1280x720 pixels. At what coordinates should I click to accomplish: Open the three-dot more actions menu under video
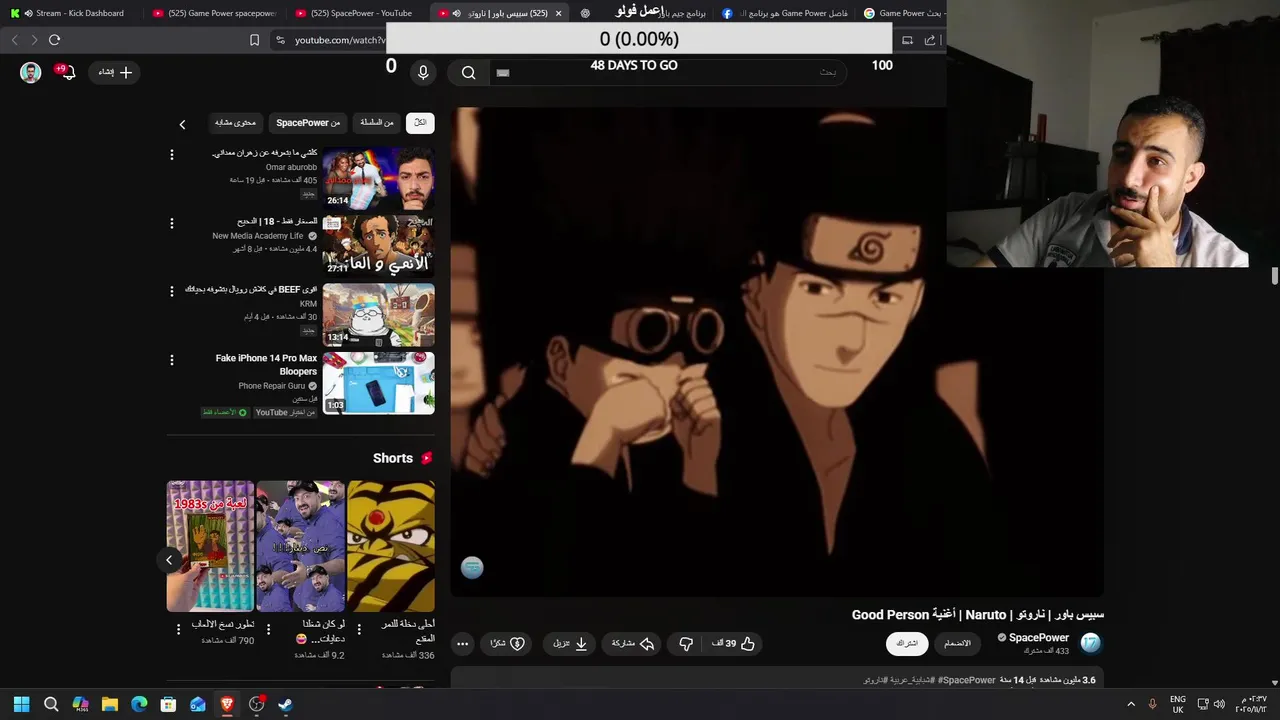pyautogui.click(x=462, y=644)
